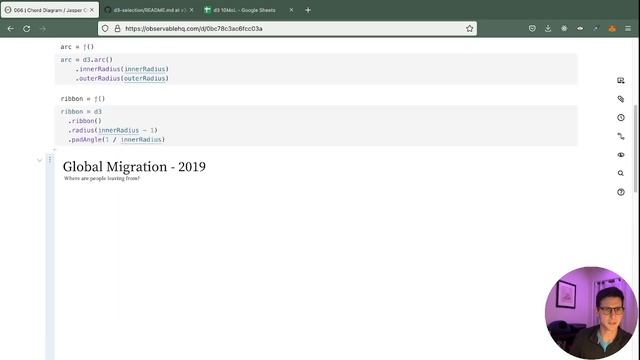Screen dimensions: 640x360
Task: Click the browser forward arrow
Action: pyautogui.click(x=43, y=29)
